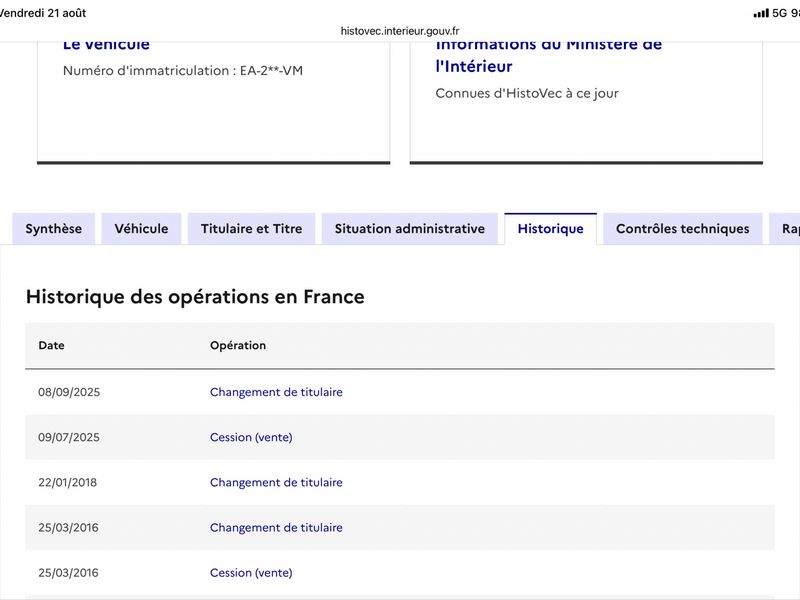The image size is (800, 600).
Task: Select the Situation administrative tab
Action: (410, 229)
